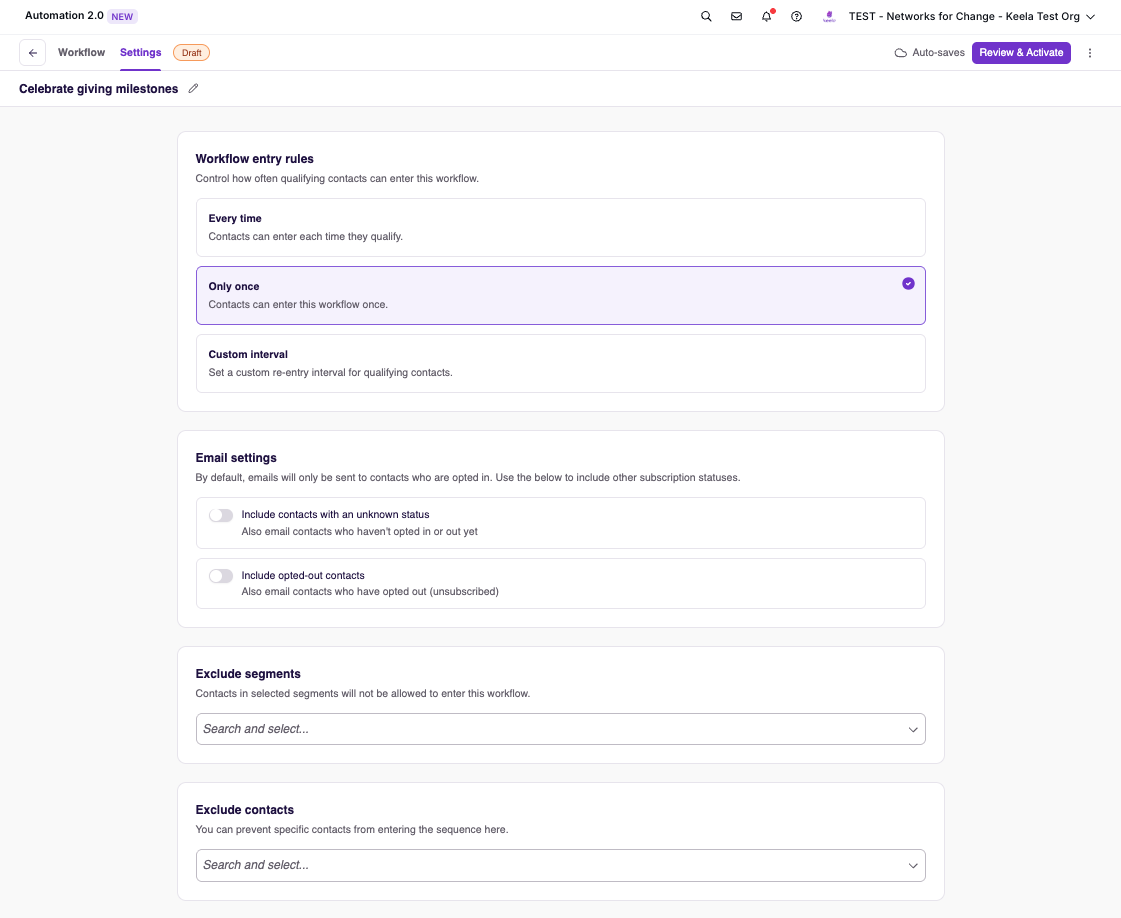Click the Exclude segments search field
The height and width of the screenshot is (918, 1121).
(560, 729)
